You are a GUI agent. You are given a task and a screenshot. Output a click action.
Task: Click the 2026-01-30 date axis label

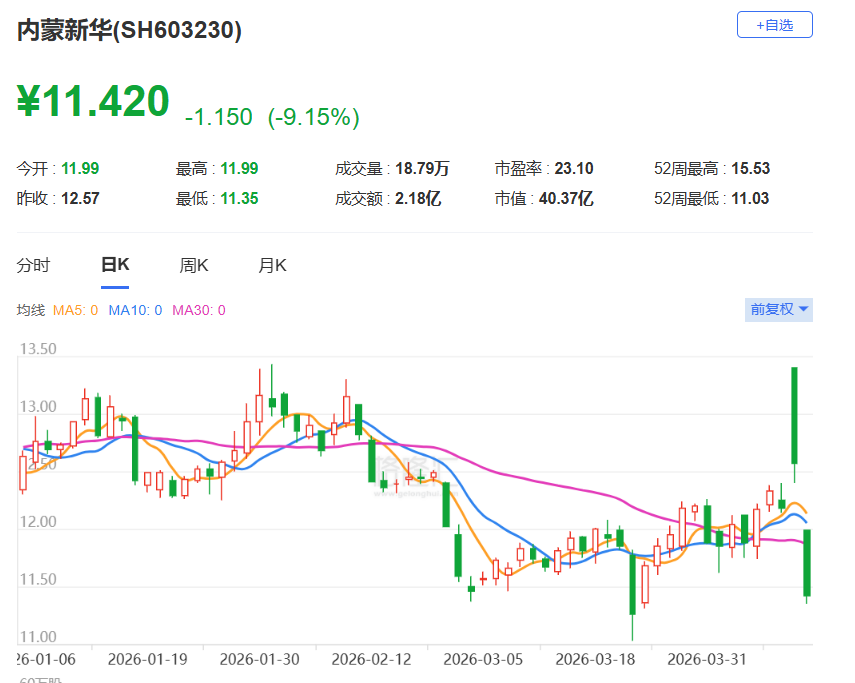coord(261,659)
